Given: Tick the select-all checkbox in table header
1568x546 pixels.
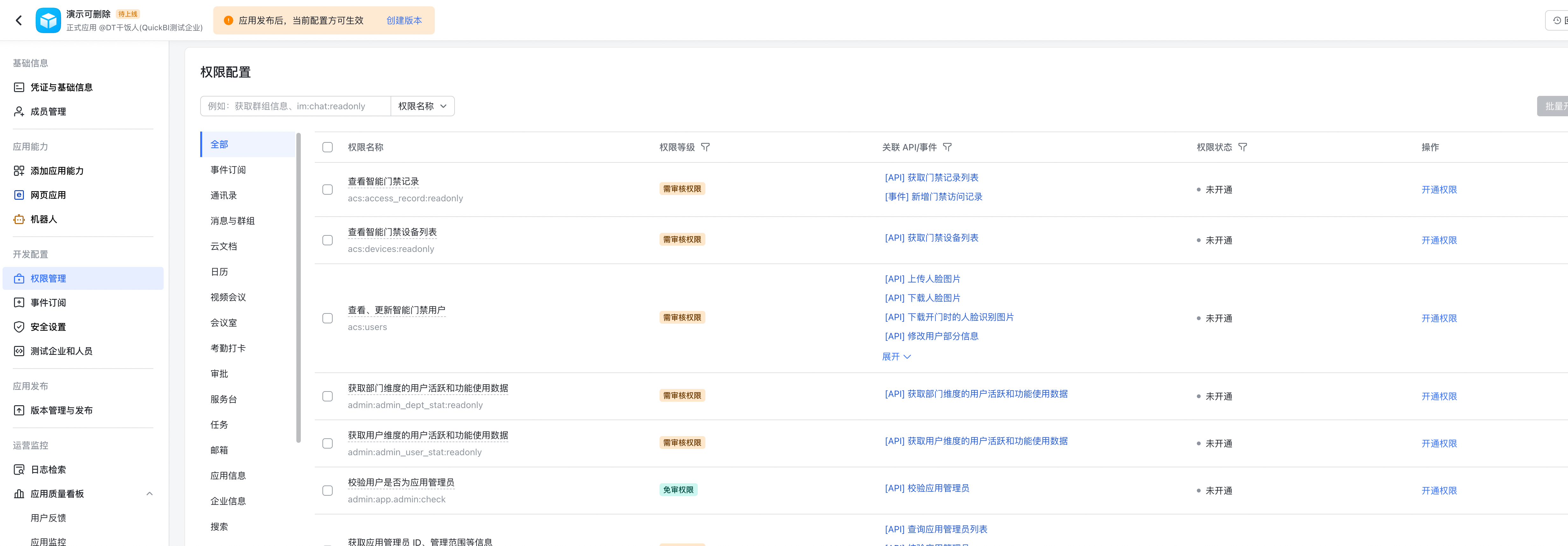Looking at the screenshot, I should [328, 147].
